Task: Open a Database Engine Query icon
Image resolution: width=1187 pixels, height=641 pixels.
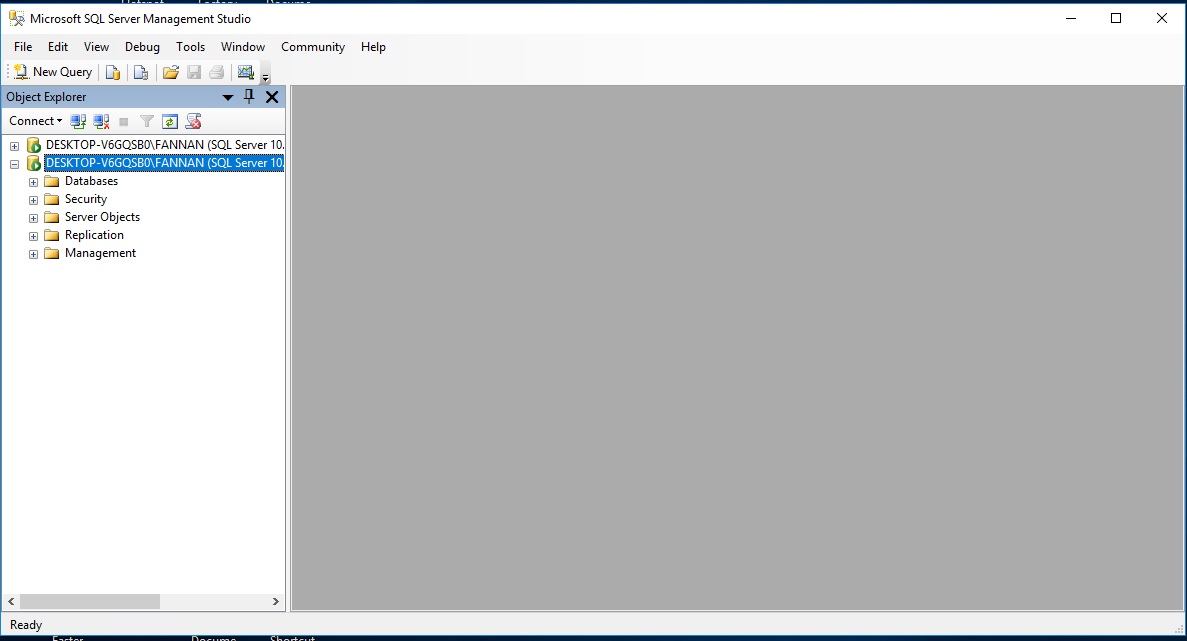Action: (113, 72)
